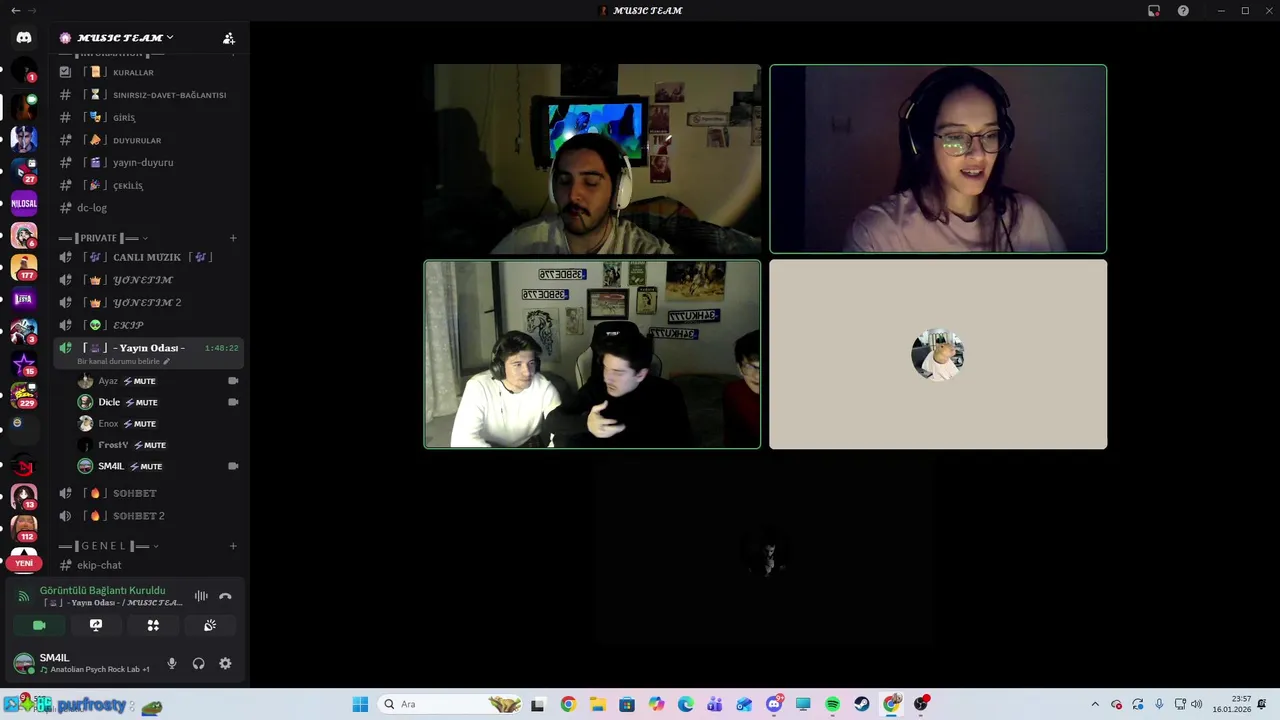1280x720 pixels.
Task: Select the Yayın Odası voice channel
Action: (x=148, y=348)
